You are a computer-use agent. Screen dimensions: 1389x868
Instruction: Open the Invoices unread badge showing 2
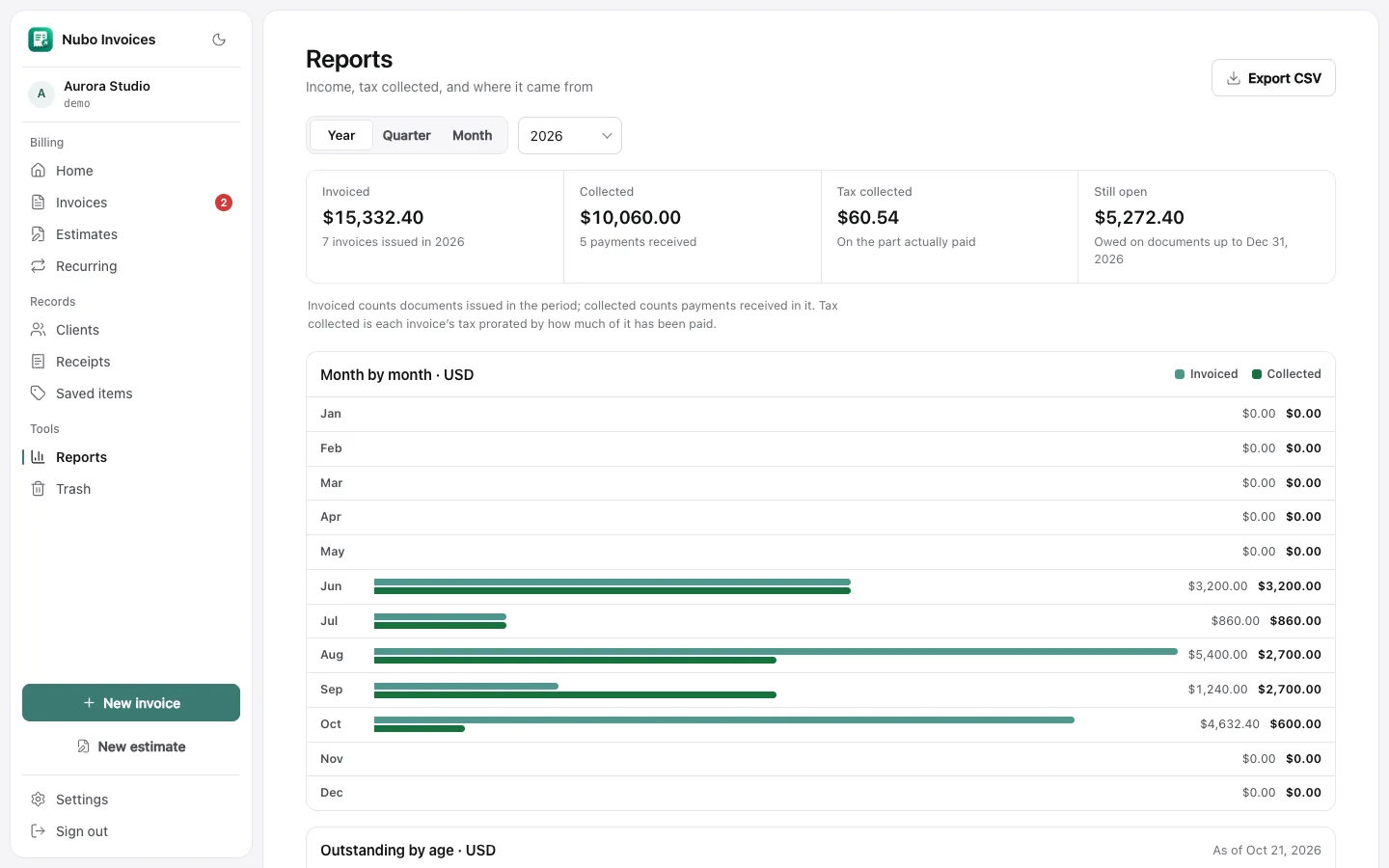(x=224, y=203)
